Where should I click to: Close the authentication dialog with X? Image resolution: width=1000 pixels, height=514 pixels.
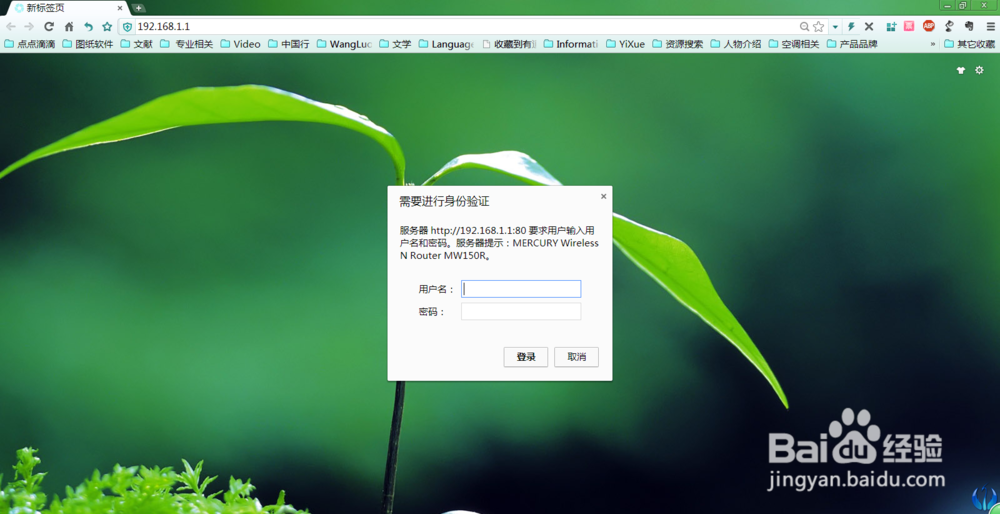click(603, 196)
